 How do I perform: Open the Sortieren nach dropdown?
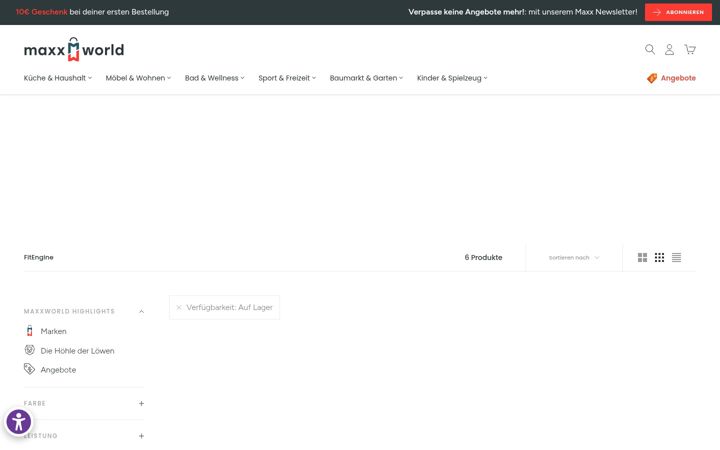(574, 258)
